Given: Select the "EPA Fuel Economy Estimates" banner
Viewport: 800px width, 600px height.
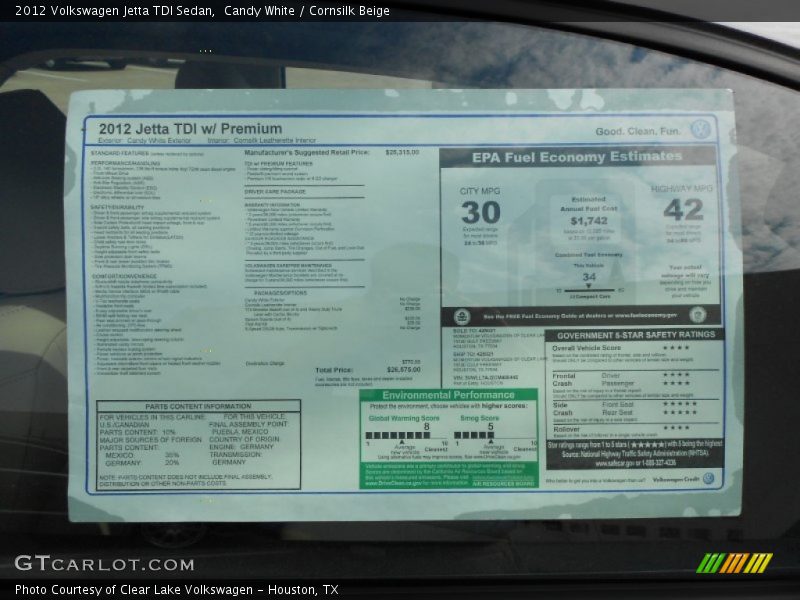Looking at the screenshot, I should pyautogui.click(x=577, y=157).
